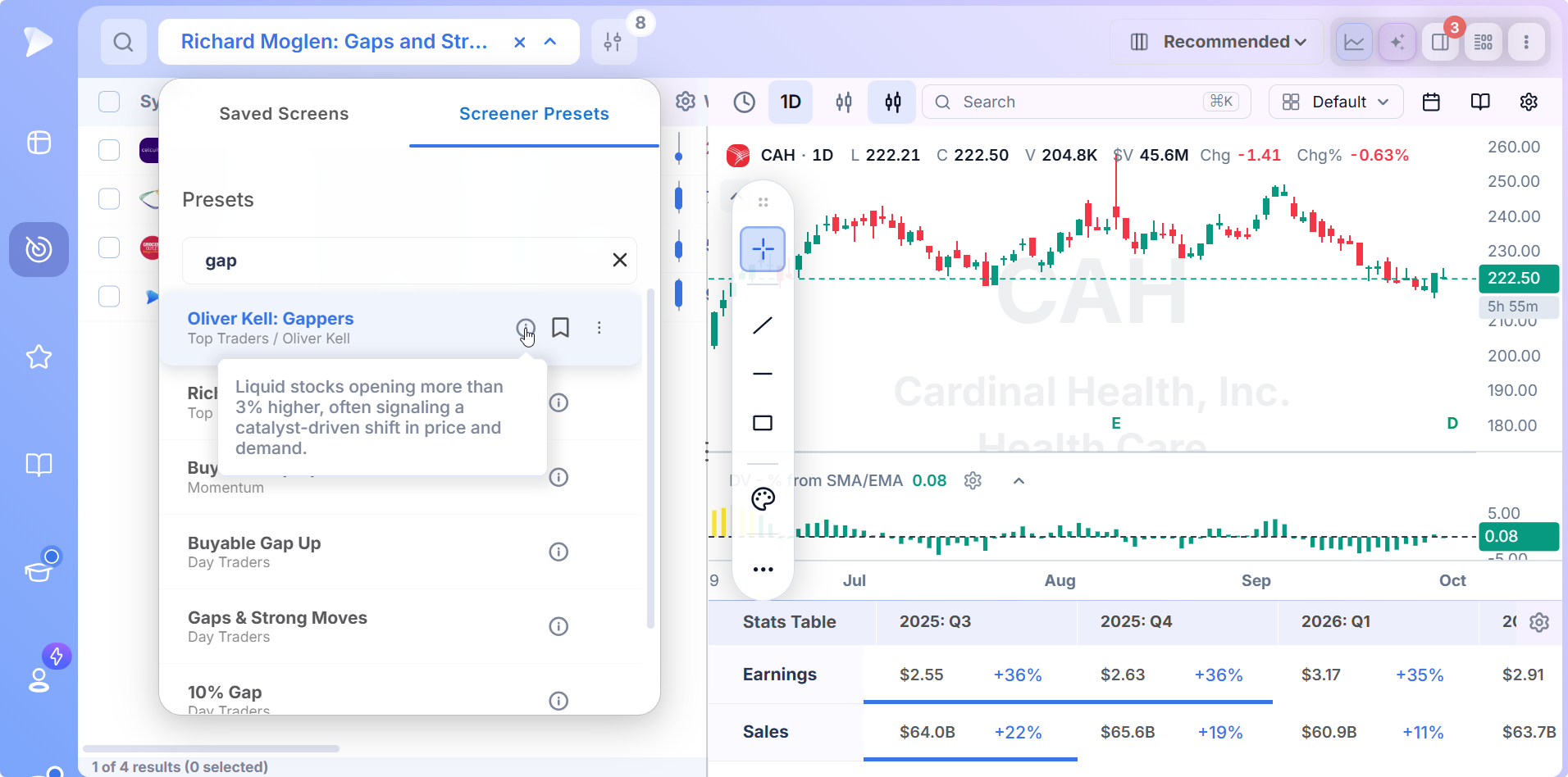Toggle the select-all checkbox in table header
This screenshot has height=777, width=1568.
(109, 102)
